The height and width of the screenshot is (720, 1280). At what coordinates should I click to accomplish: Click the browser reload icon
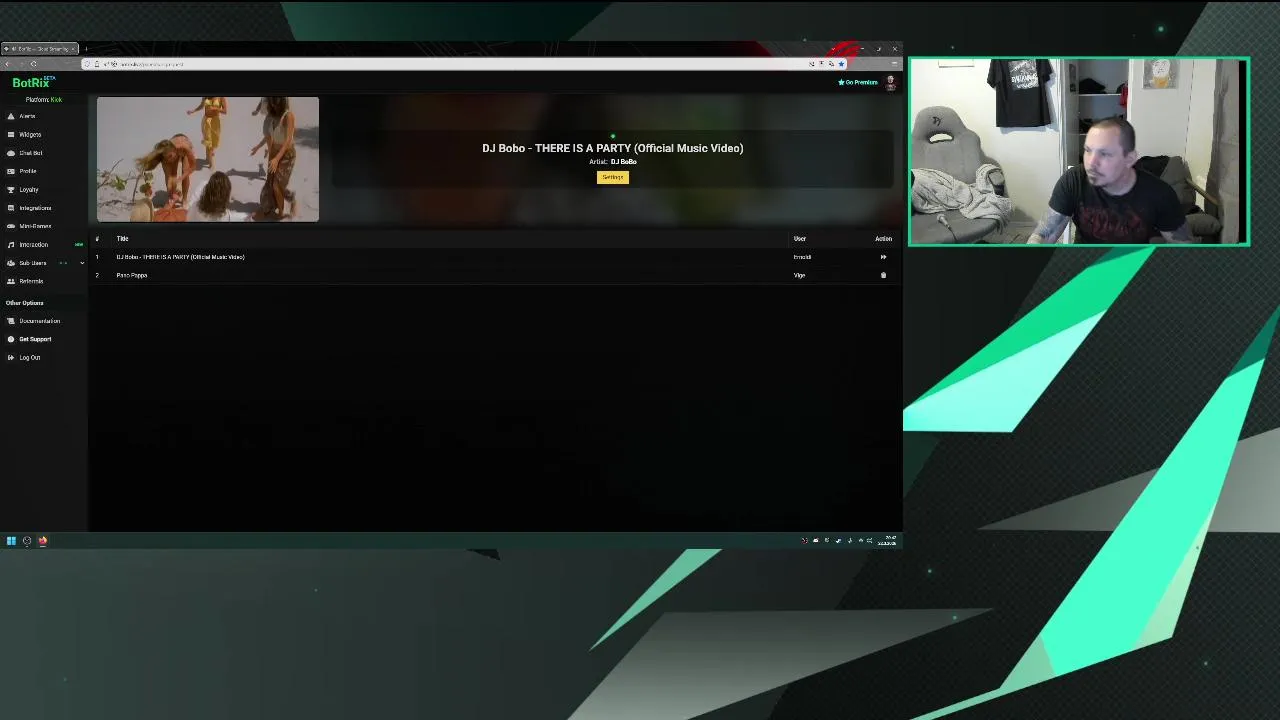coord(33,64)
